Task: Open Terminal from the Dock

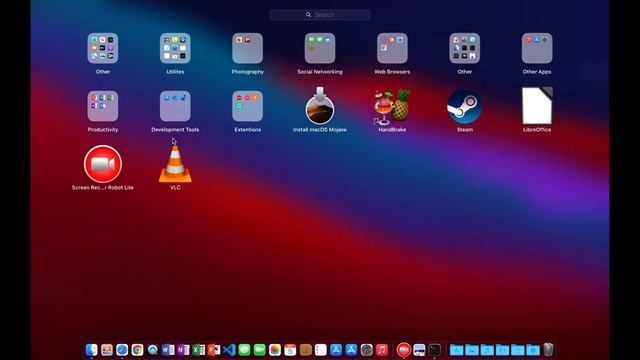Action: pyautogui.click(x=434, y=350)
